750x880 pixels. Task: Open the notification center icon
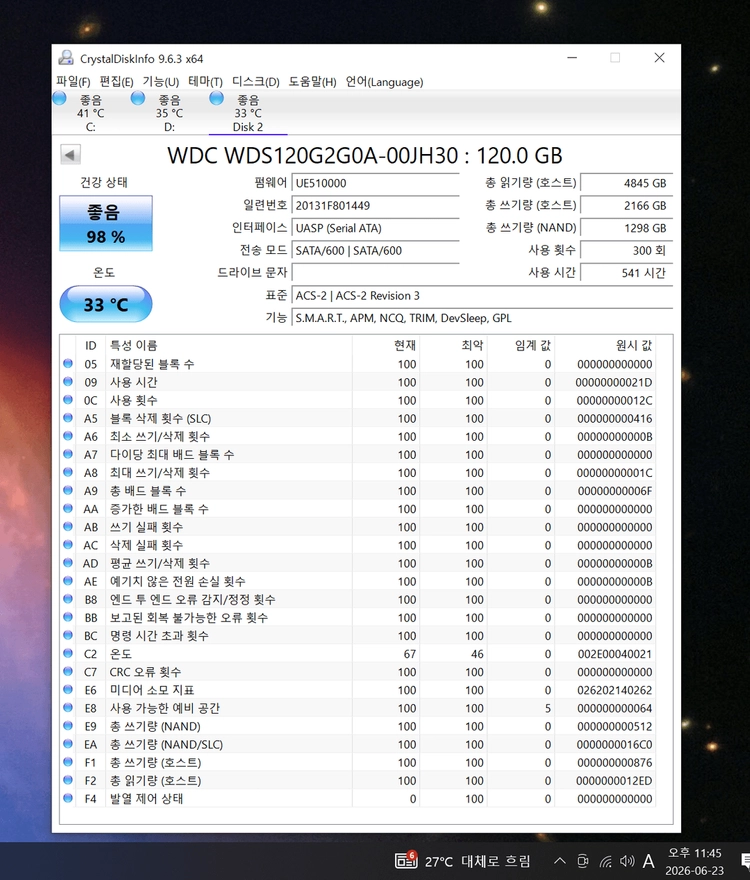point(745,861)
